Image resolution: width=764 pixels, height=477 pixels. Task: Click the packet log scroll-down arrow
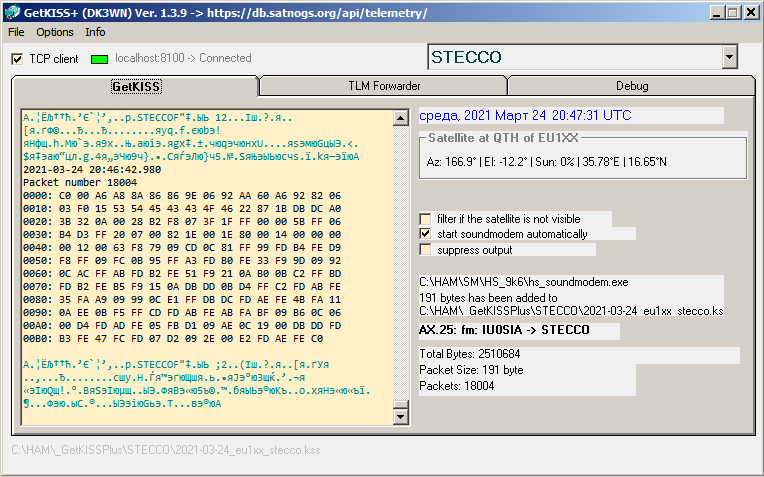point(401,417)
